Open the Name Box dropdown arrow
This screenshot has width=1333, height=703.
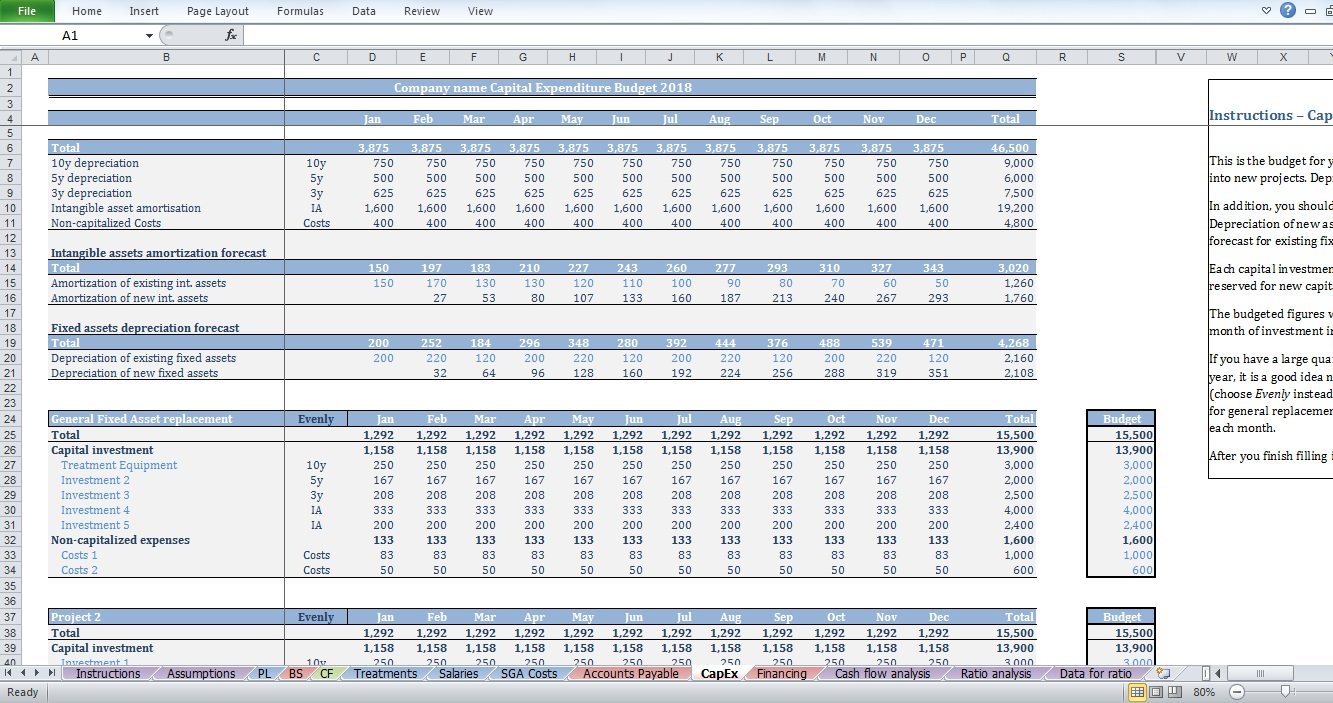[x=149, y=35]
